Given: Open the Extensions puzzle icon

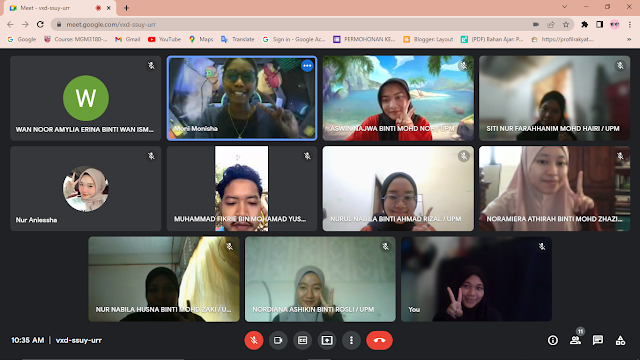Looking at the screenshot, I should click(x=584, y=24).
